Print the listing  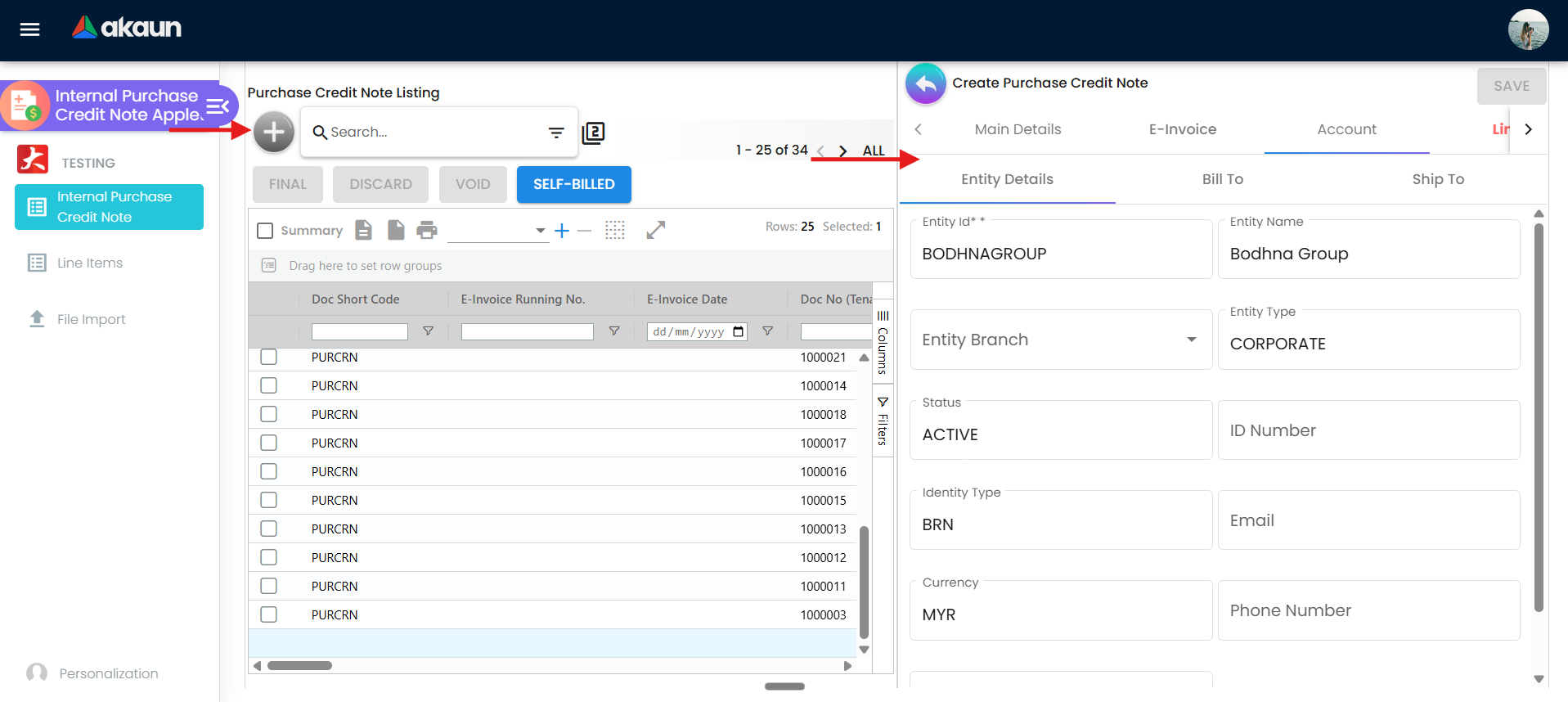[427, 230]
